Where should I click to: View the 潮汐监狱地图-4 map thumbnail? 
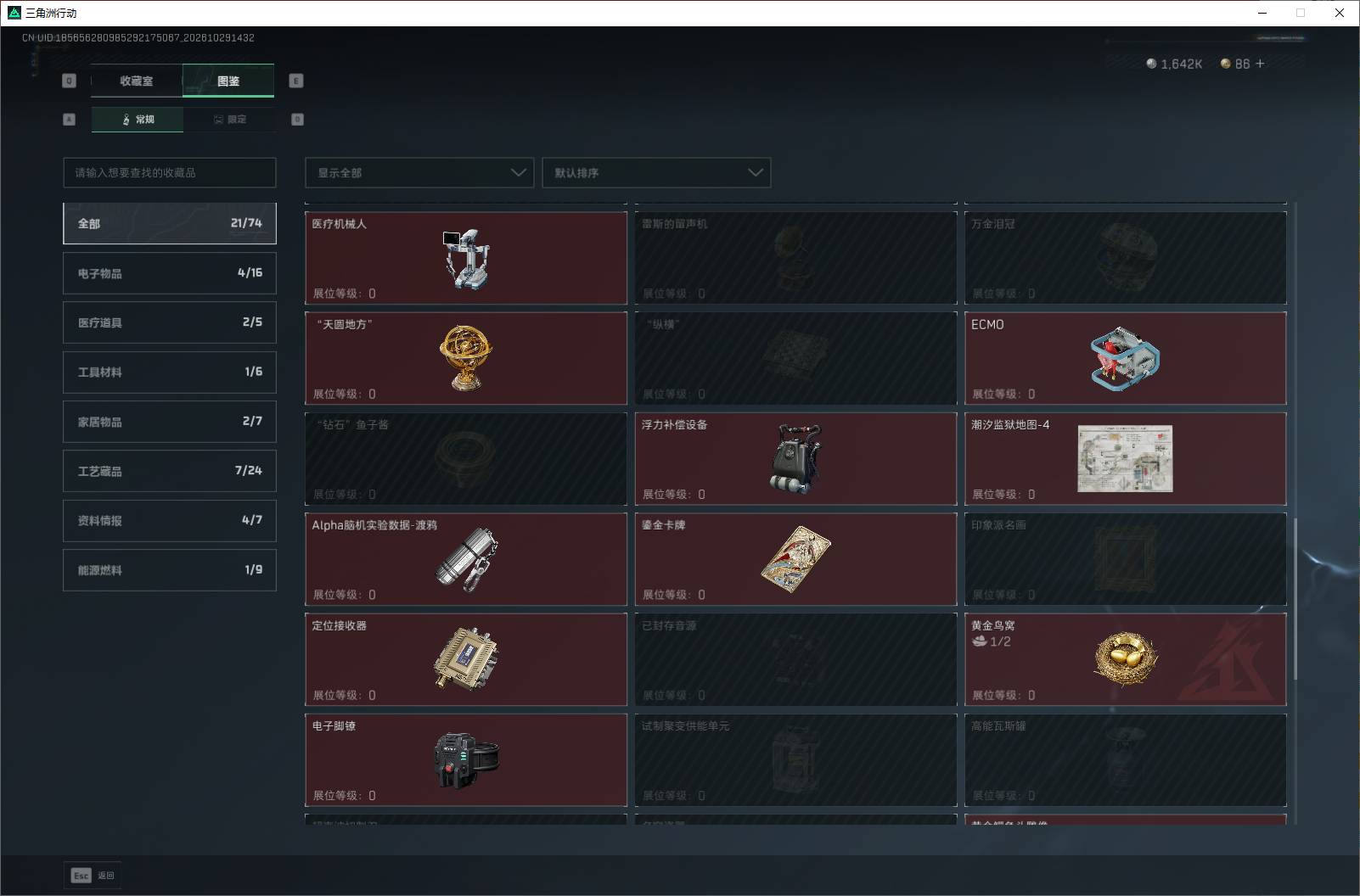pos(1125,458)
